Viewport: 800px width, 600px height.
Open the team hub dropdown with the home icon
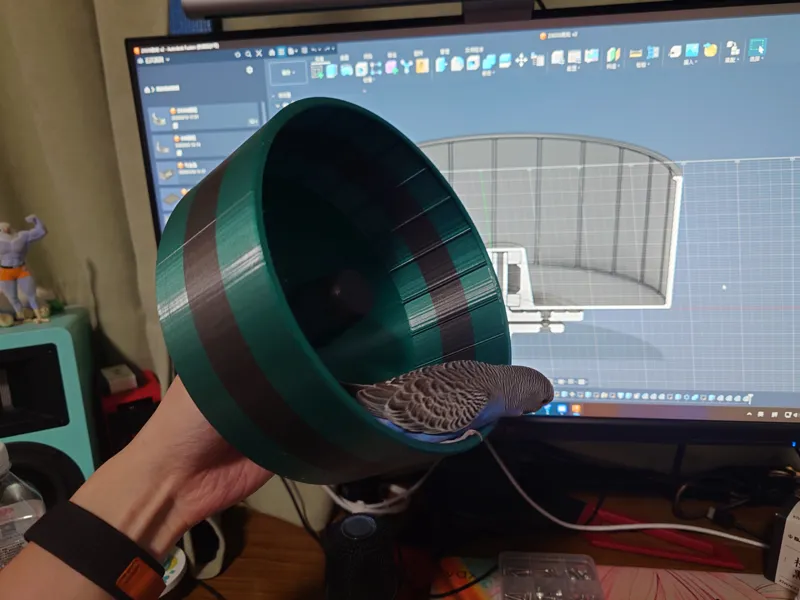pyautogui.click(x=152, y=61)
